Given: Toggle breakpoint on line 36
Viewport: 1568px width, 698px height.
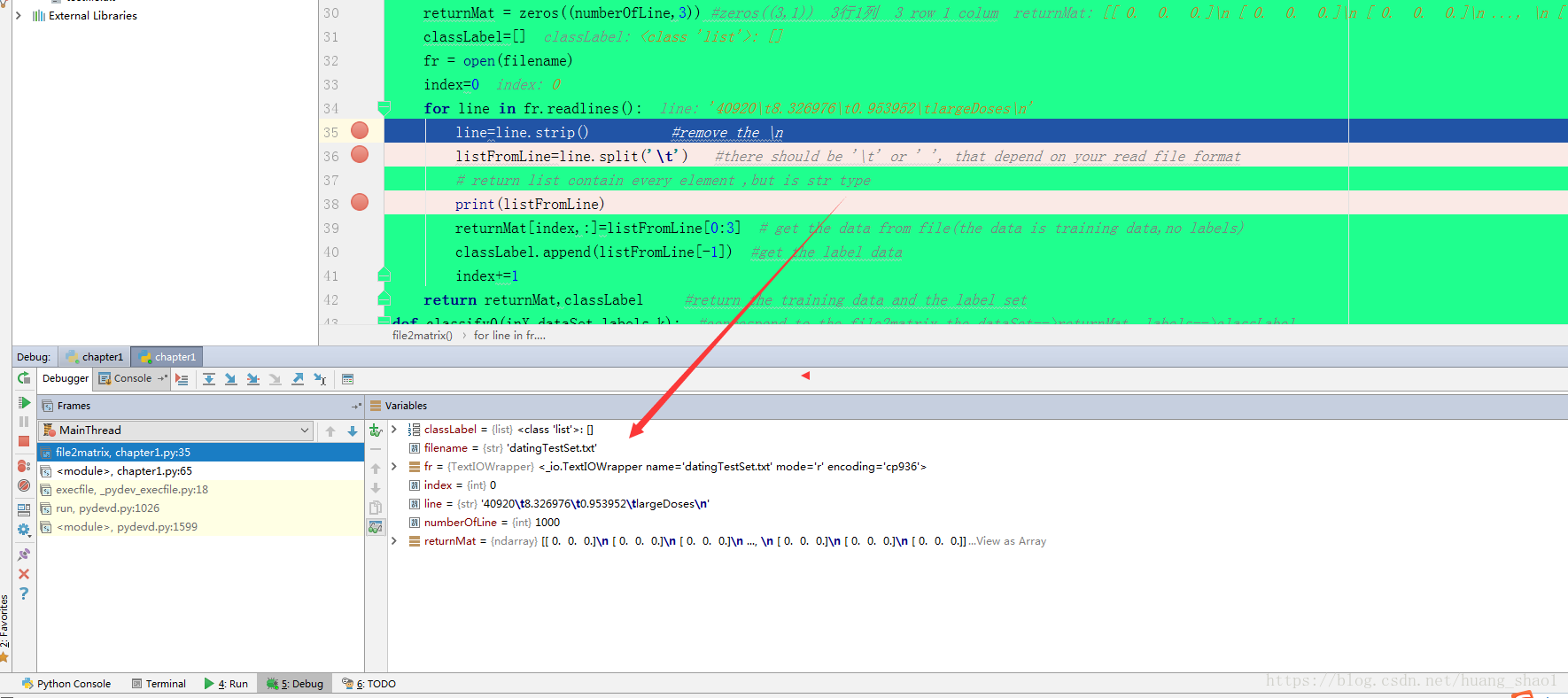Looking at the screenshot, I should coord(360,155).
